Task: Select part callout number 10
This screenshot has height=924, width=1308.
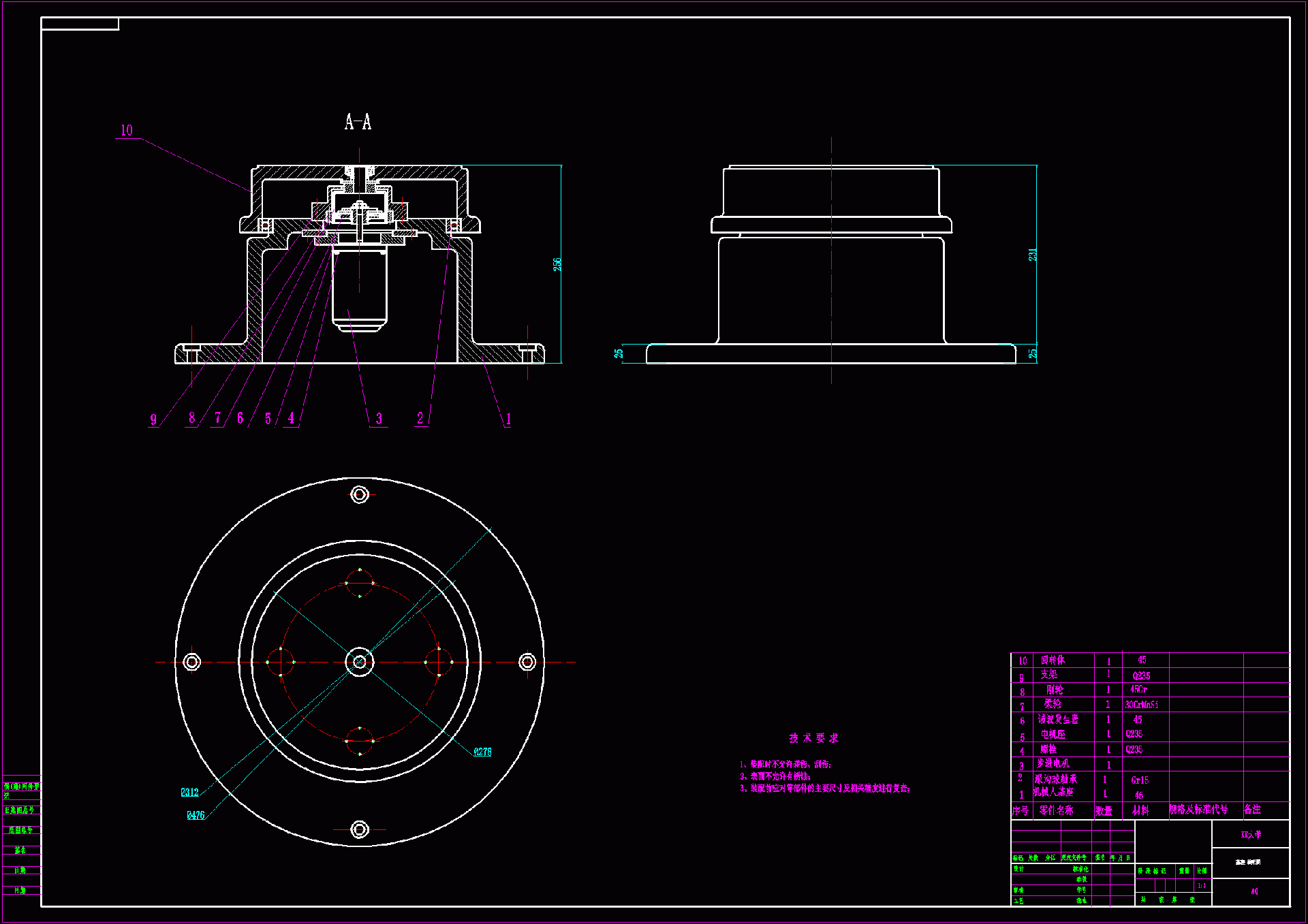Action: (x=127, y=131)
